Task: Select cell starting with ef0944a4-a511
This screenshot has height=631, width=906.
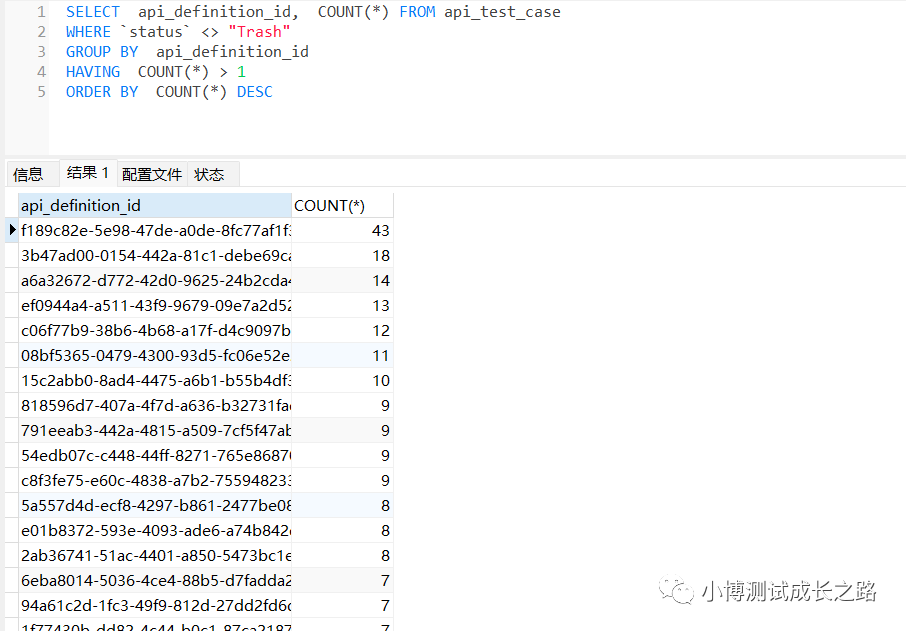Action: 155,305
